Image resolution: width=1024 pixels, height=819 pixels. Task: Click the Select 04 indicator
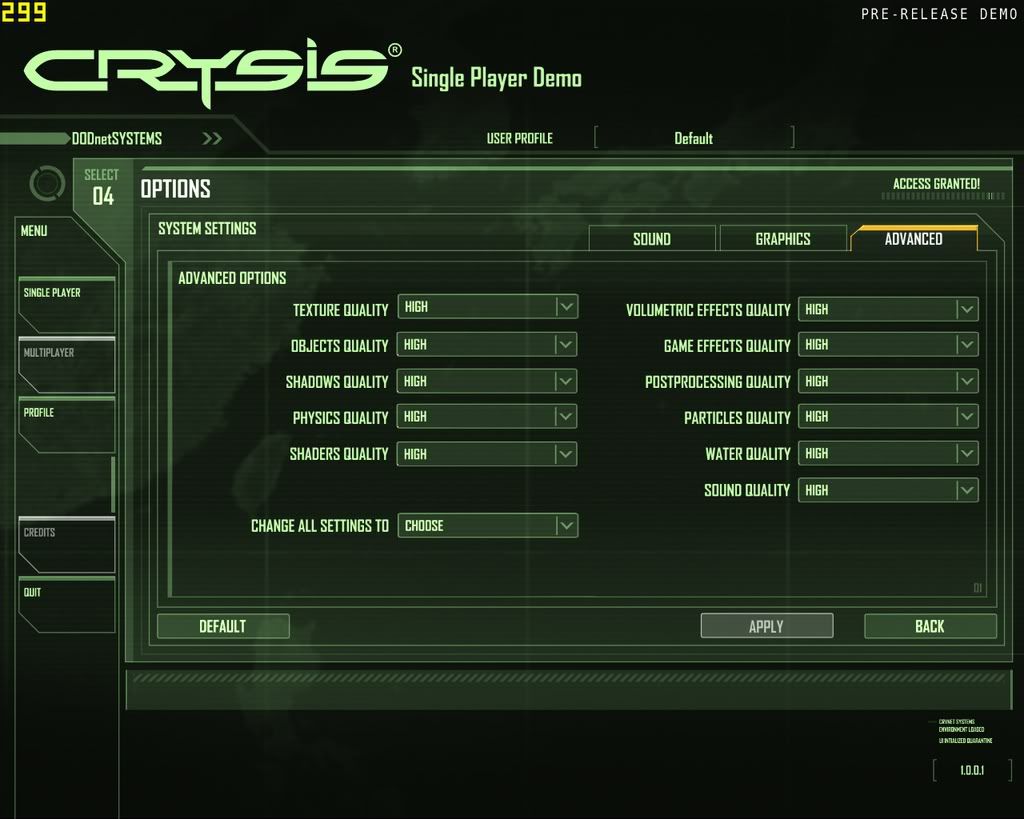102,187
